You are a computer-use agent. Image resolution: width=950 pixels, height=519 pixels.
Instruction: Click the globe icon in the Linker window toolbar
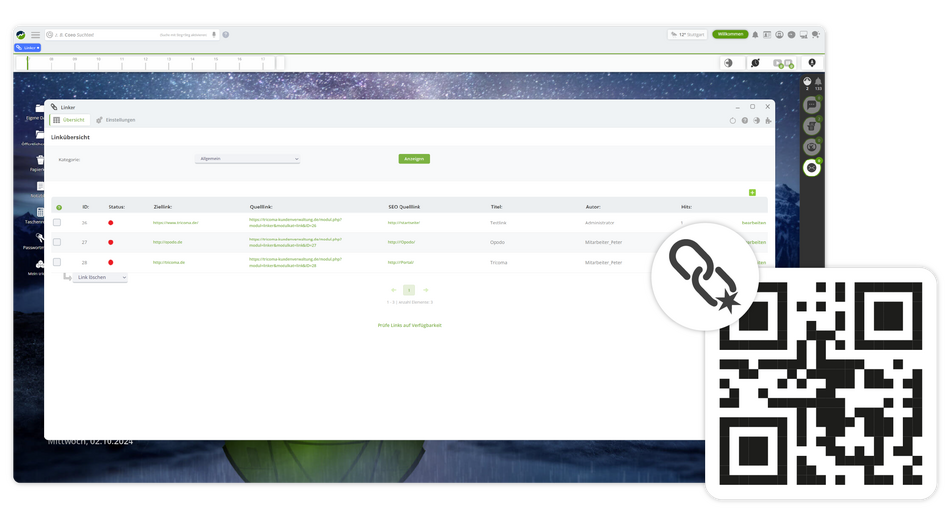pos(756,121)
